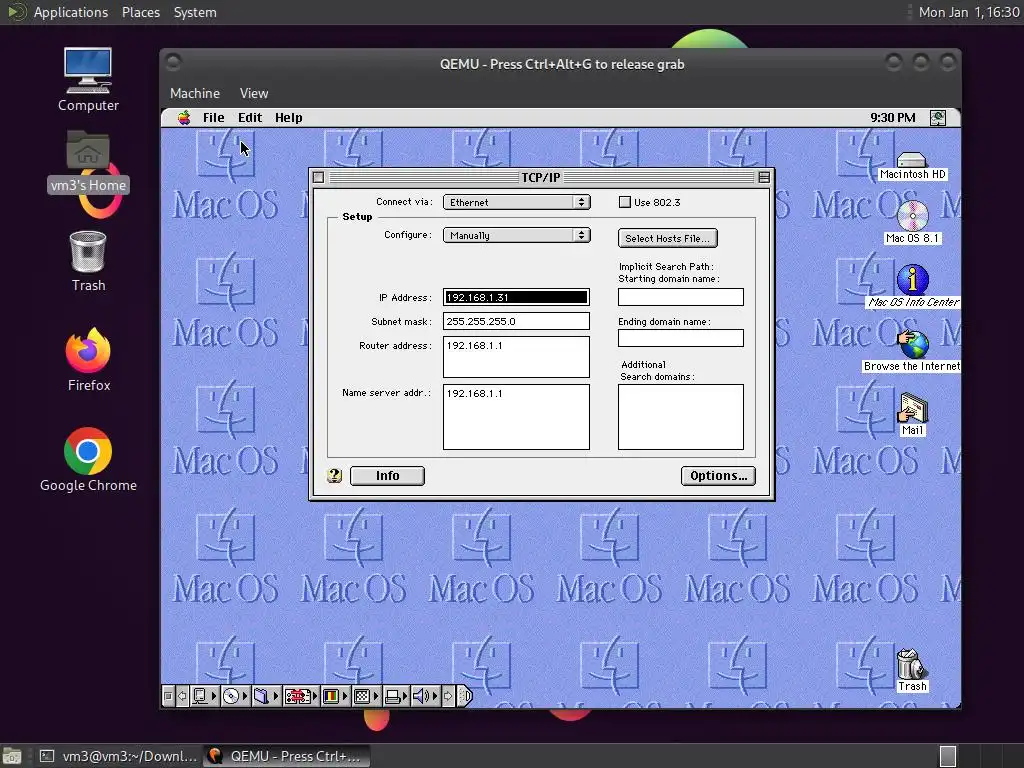The image size is (1024, 768).
Task: Open the Edit menu in Mac OS
Action: tap(249, 118)
